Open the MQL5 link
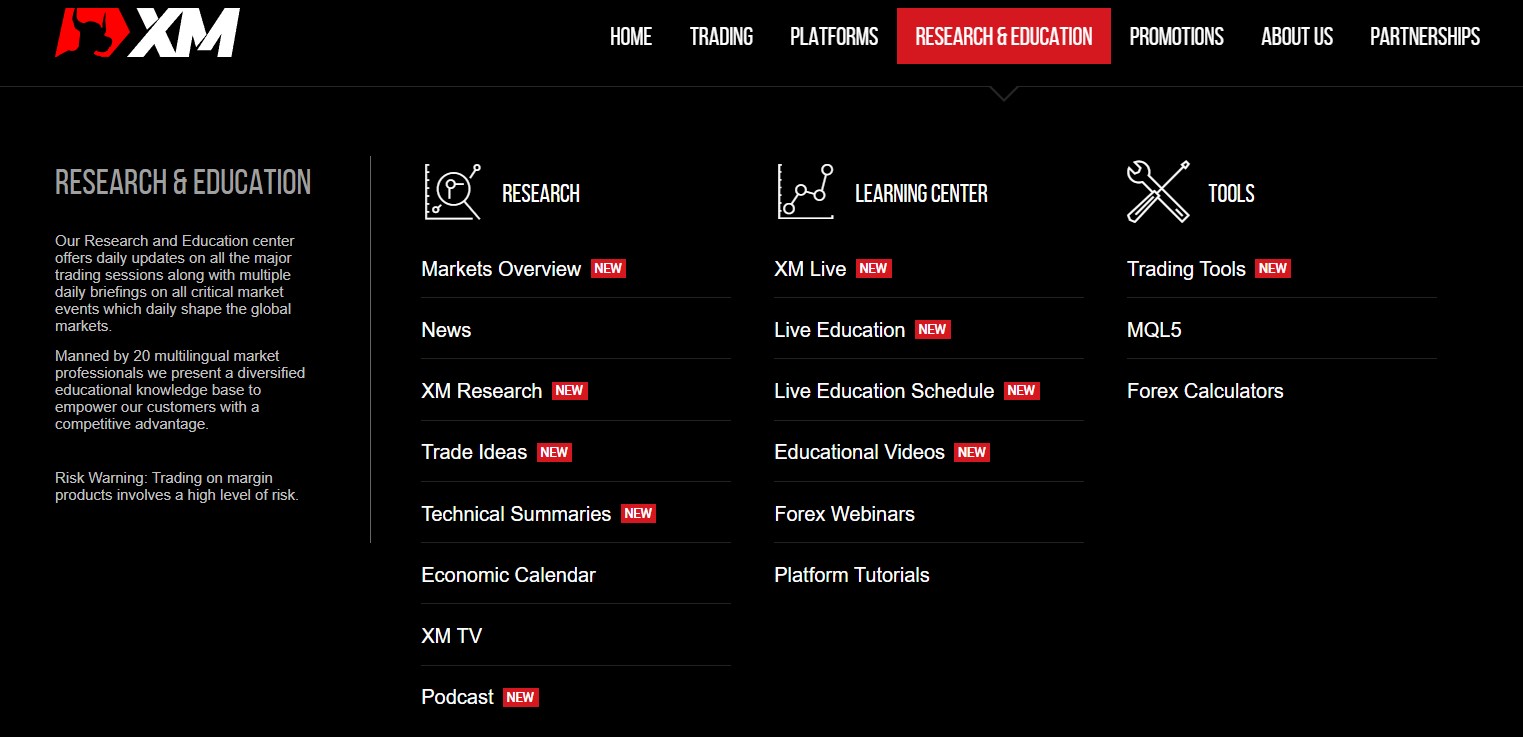The height and width of the screenshot is (737, 1523). pos(1154,330)
